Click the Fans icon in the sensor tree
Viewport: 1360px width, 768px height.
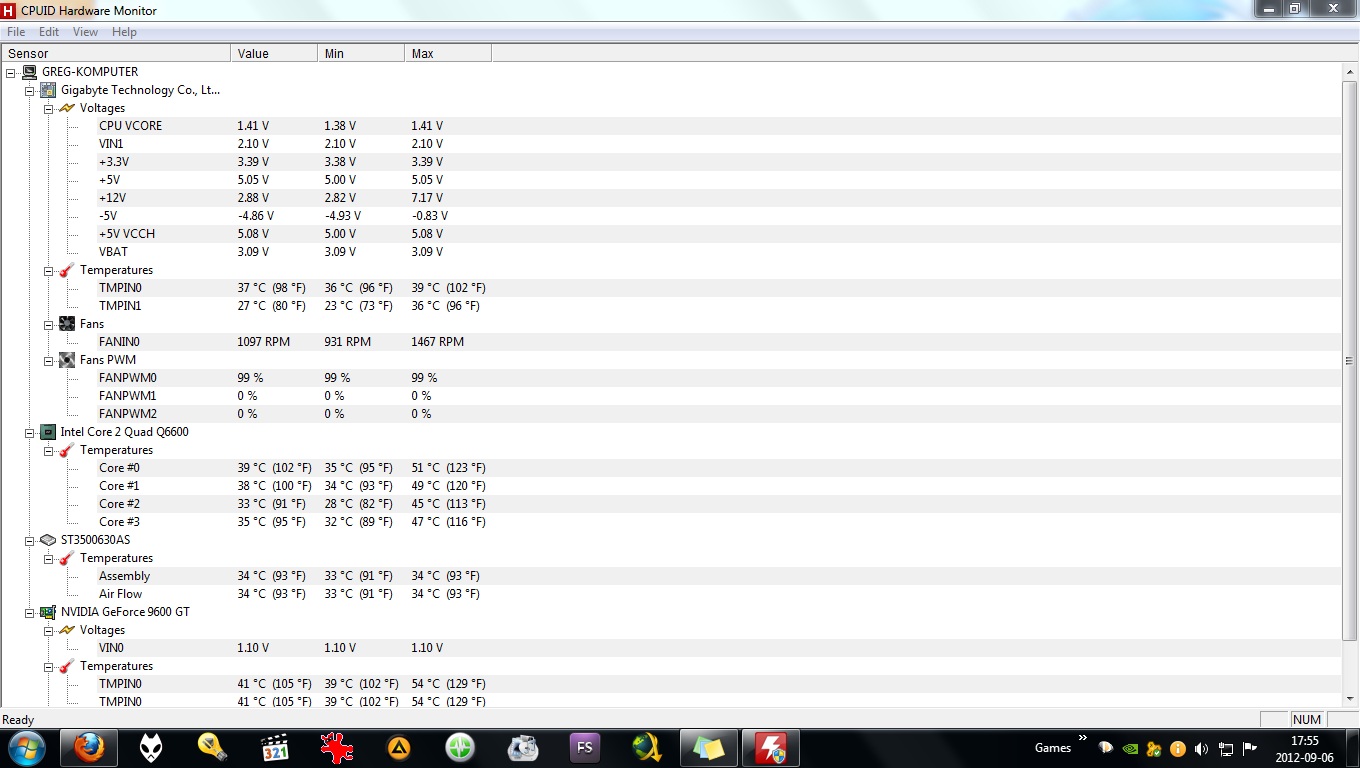pyautogui.click(x=66, y=323)
